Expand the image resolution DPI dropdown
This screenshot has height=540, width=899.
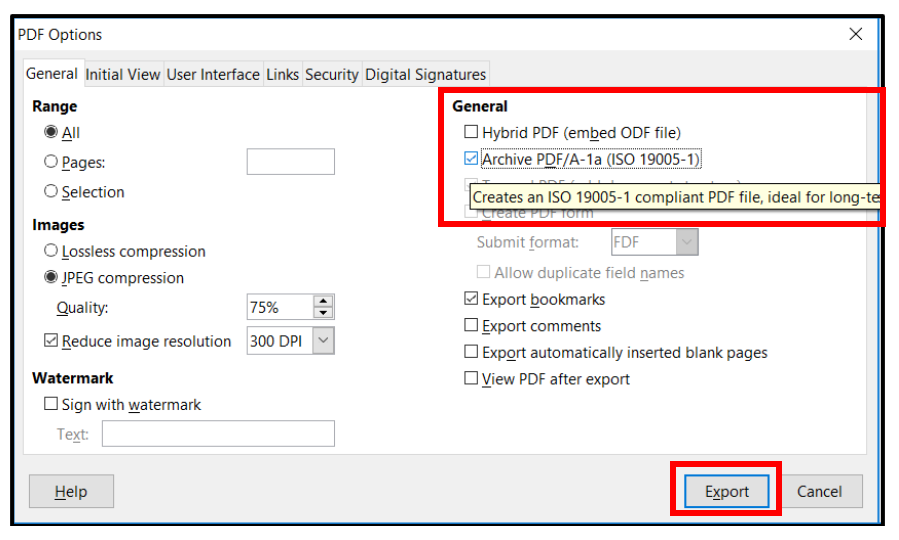tap(323, 341)
